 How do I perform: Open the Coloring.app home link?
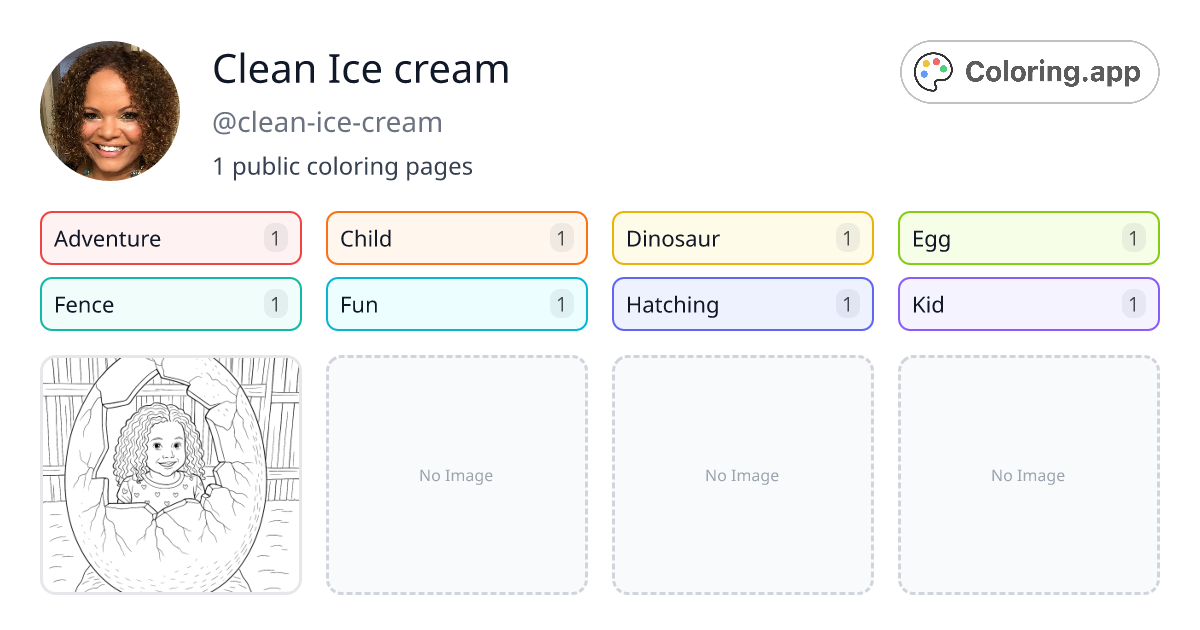pos(1029,71)
